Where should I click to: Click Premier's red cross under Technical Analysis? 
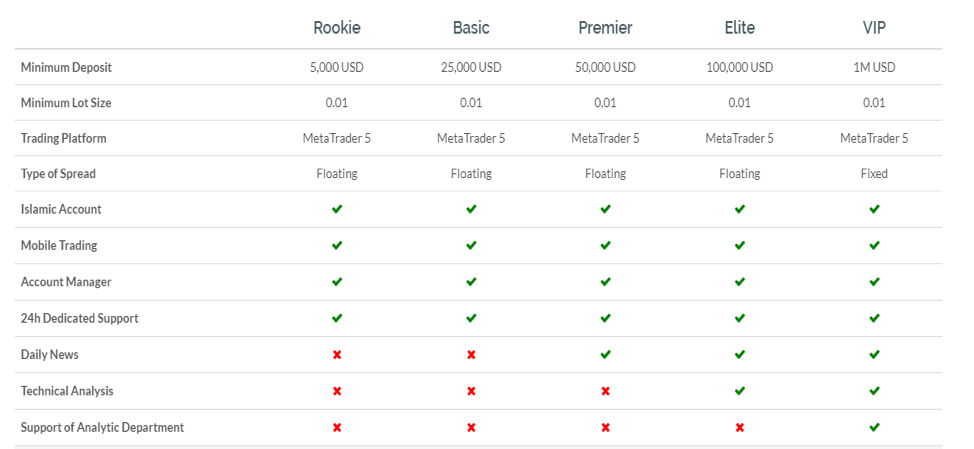606,391
